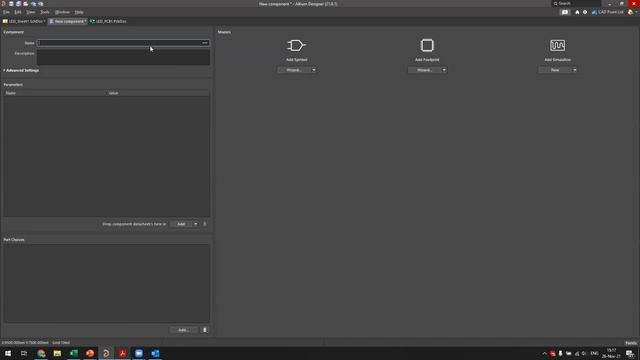Screen dimensions: 640x360
Task: Open the CAD Point Ltd workspace dropdown
Action: (608, 12)
